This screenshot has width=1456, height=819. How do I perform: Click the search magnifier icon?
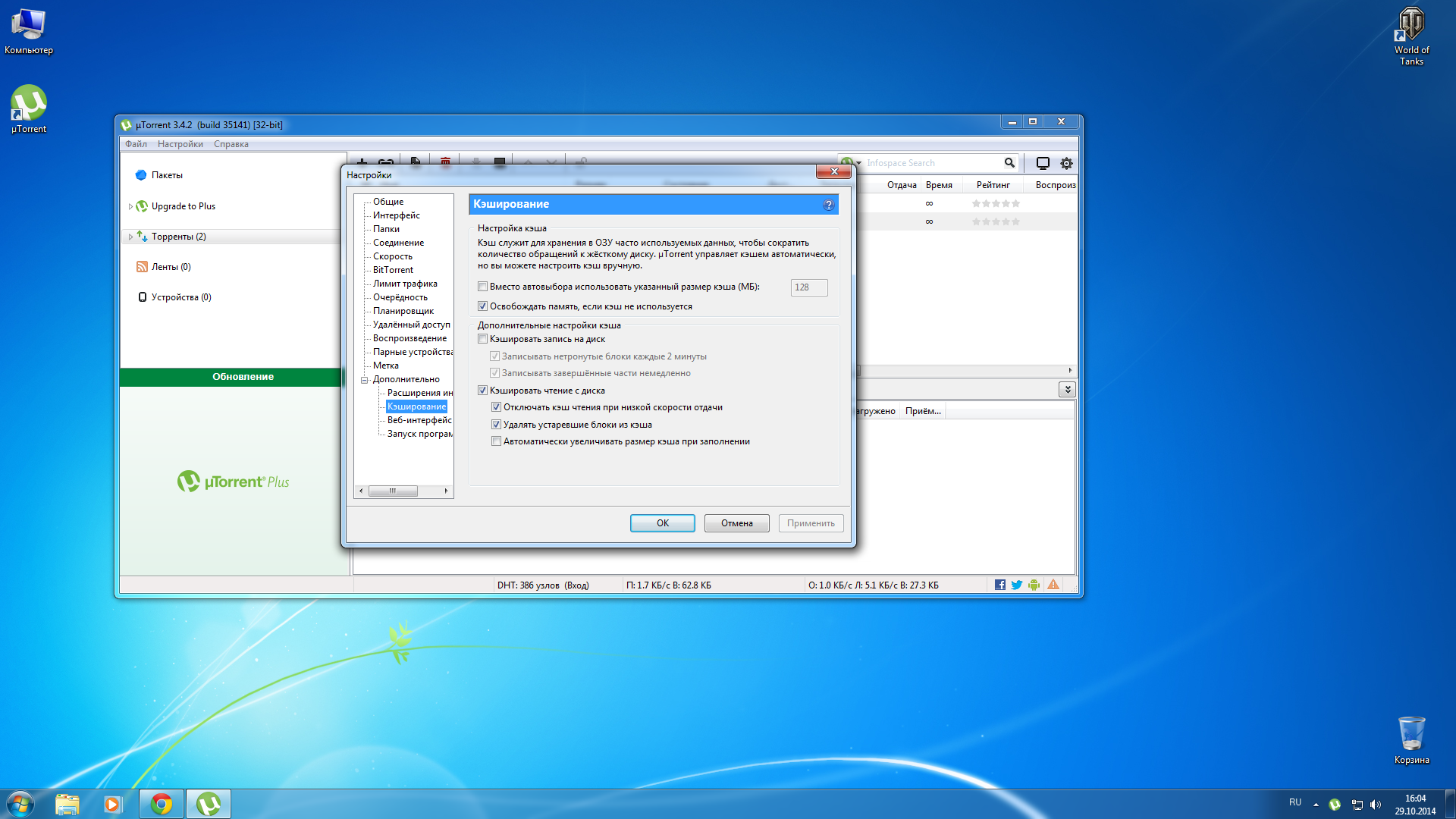click(x=1009, y=163)
